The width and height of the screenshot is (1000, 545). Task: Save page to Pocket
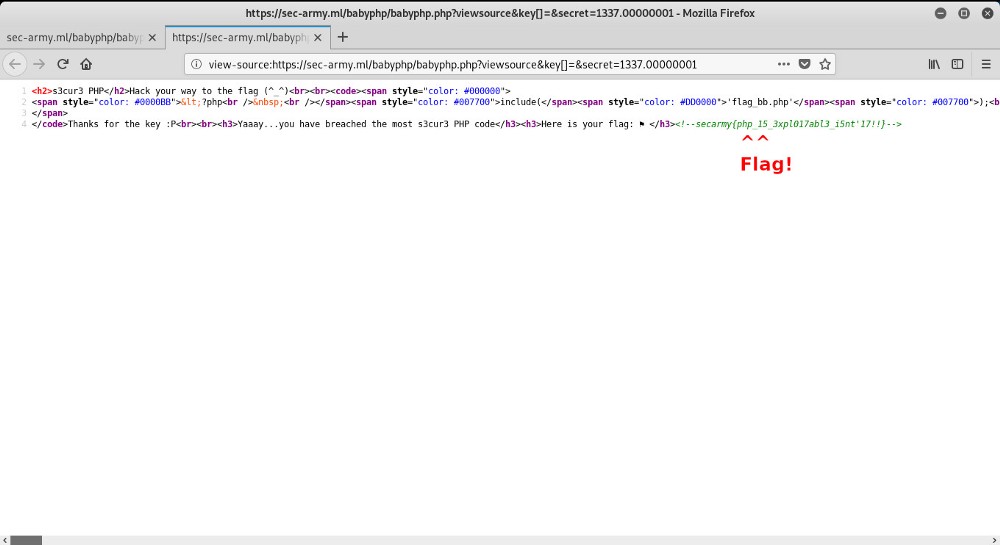804,64
